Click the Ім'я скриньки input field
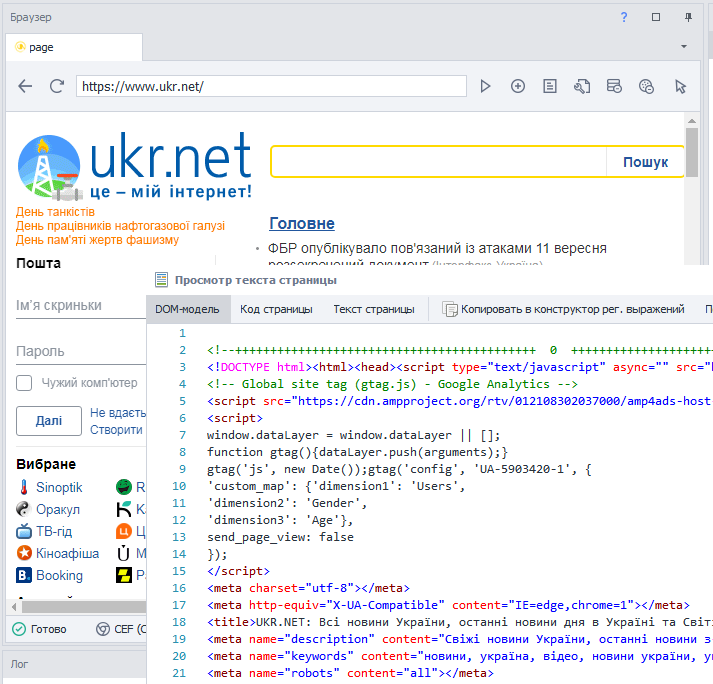This screenshot has width=713, height=684. (81, 306)
